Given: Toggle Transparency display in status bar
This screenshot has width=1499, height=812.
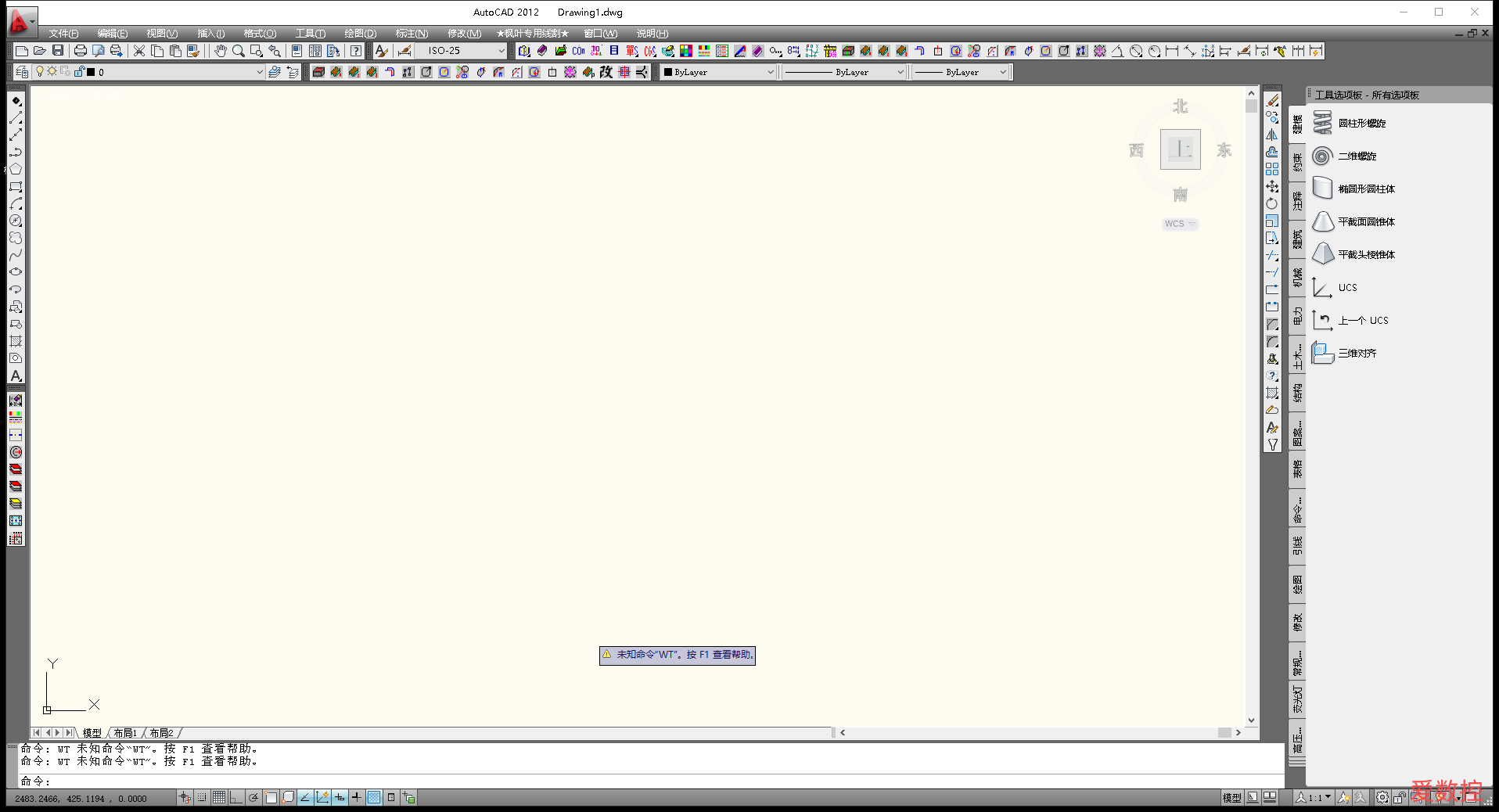Looking at the screenshot, I should (374, 798).
